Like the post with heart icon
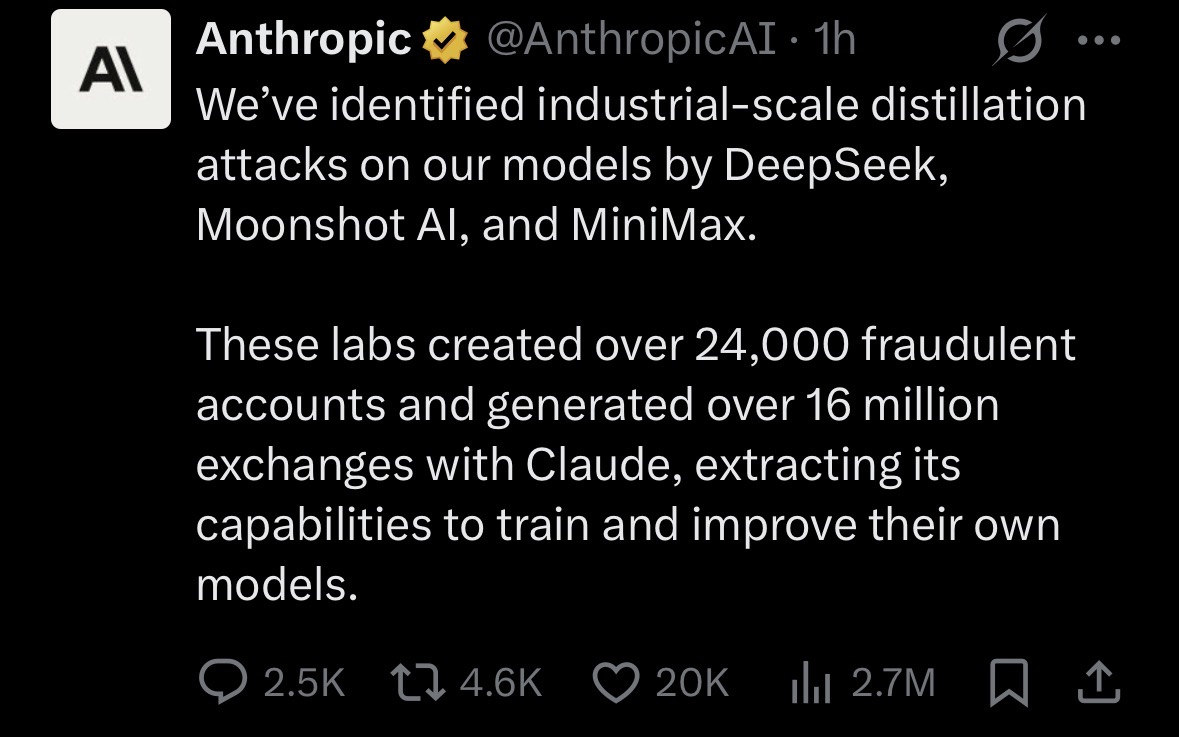This screenshot has width=1179, height=737. (616, 682)
